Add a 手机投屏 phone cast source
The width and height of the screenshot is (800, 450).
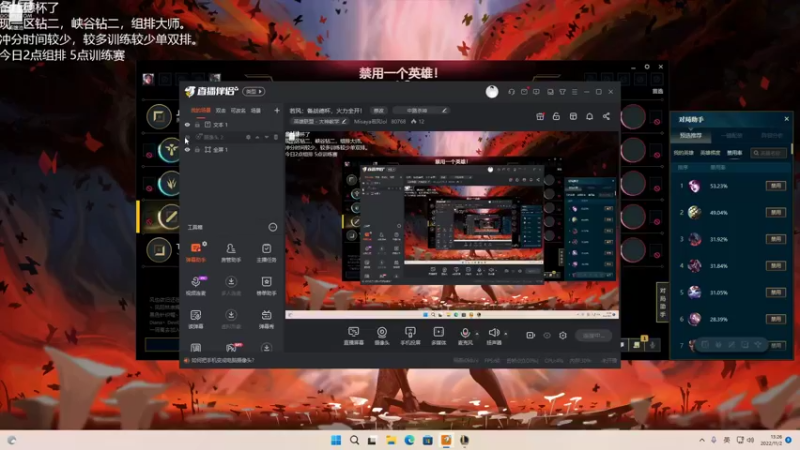pyautogui.click(x=410, y=336)
